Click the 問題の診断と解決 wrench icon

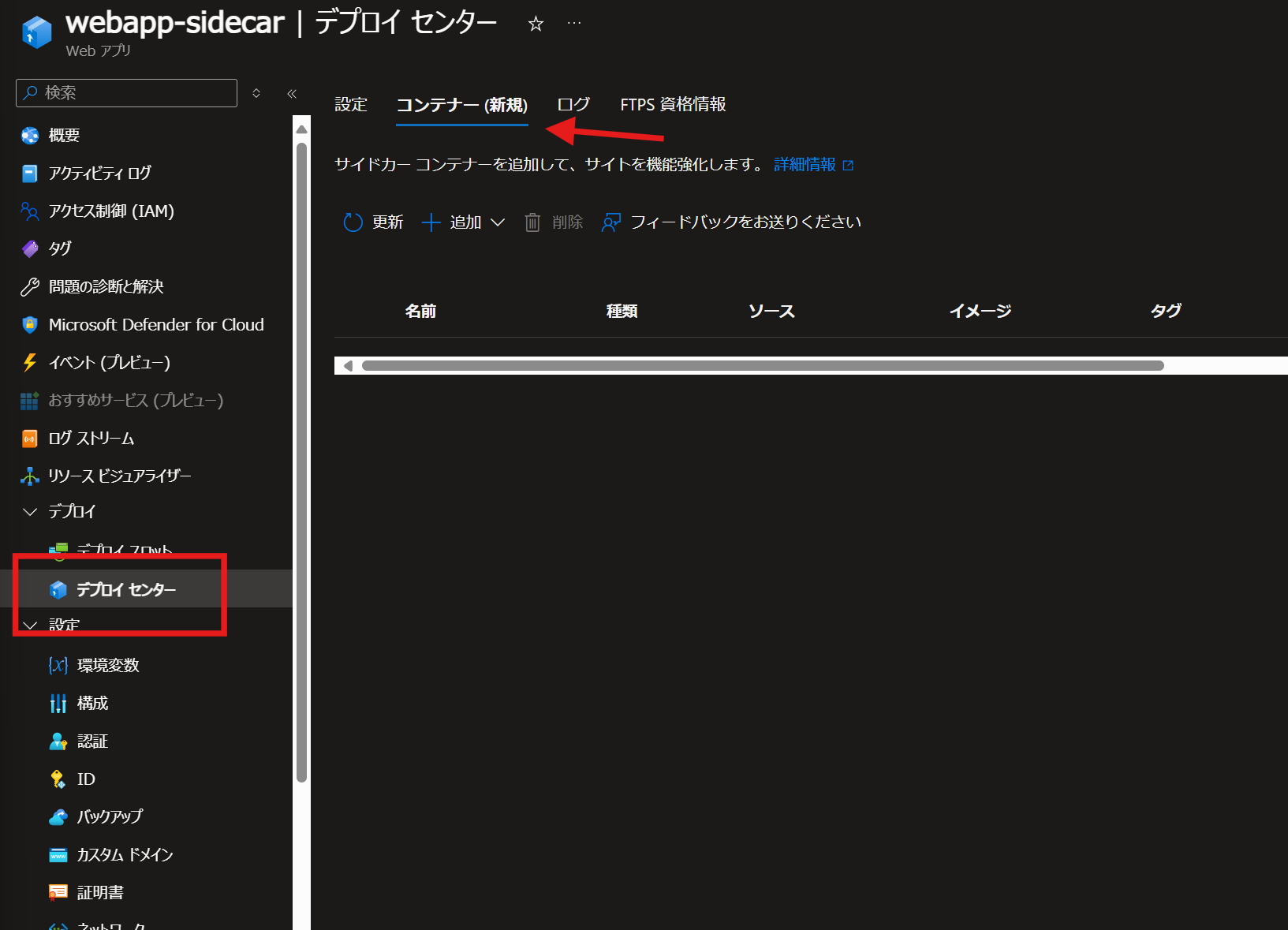point(30,286)
